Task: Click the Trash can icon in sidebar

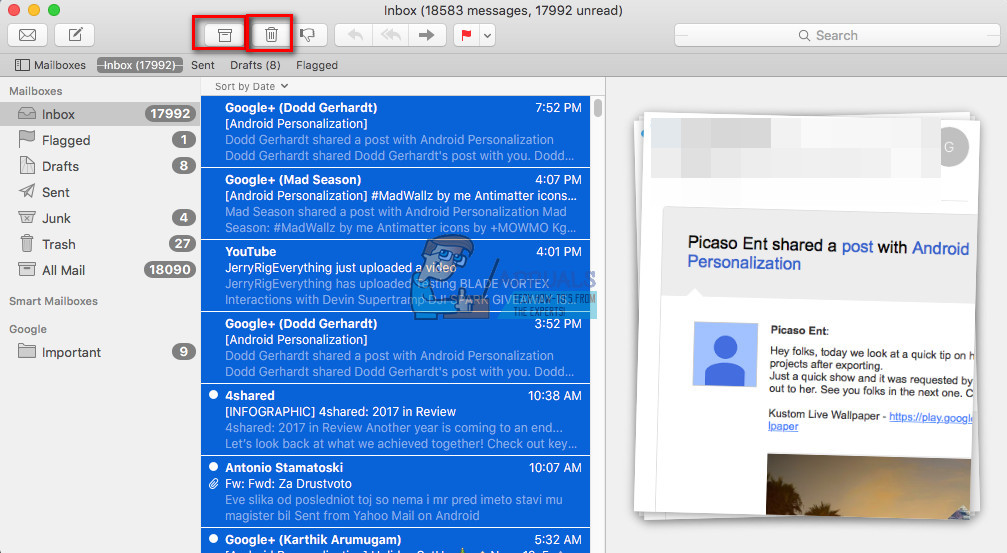Action: click(x=27, y=243)
